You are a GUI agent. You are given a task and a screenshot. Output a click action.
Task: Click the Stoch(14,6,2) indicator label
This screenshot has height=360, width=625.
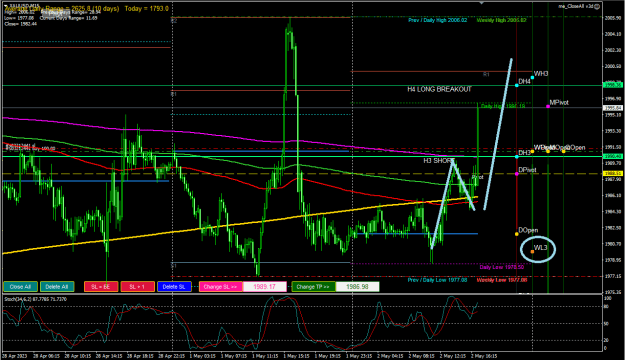[35, 299]
